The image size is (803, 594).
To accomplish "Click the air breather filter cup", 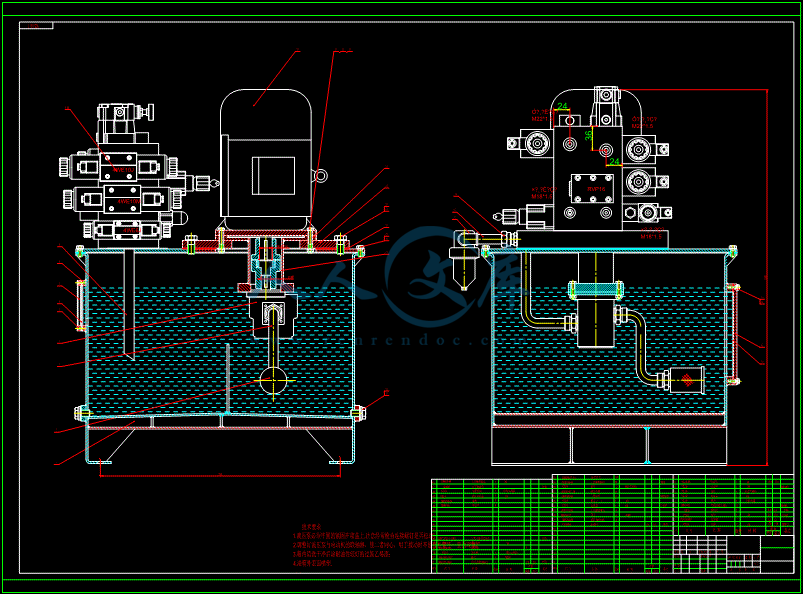I will (x=463, y=266).
